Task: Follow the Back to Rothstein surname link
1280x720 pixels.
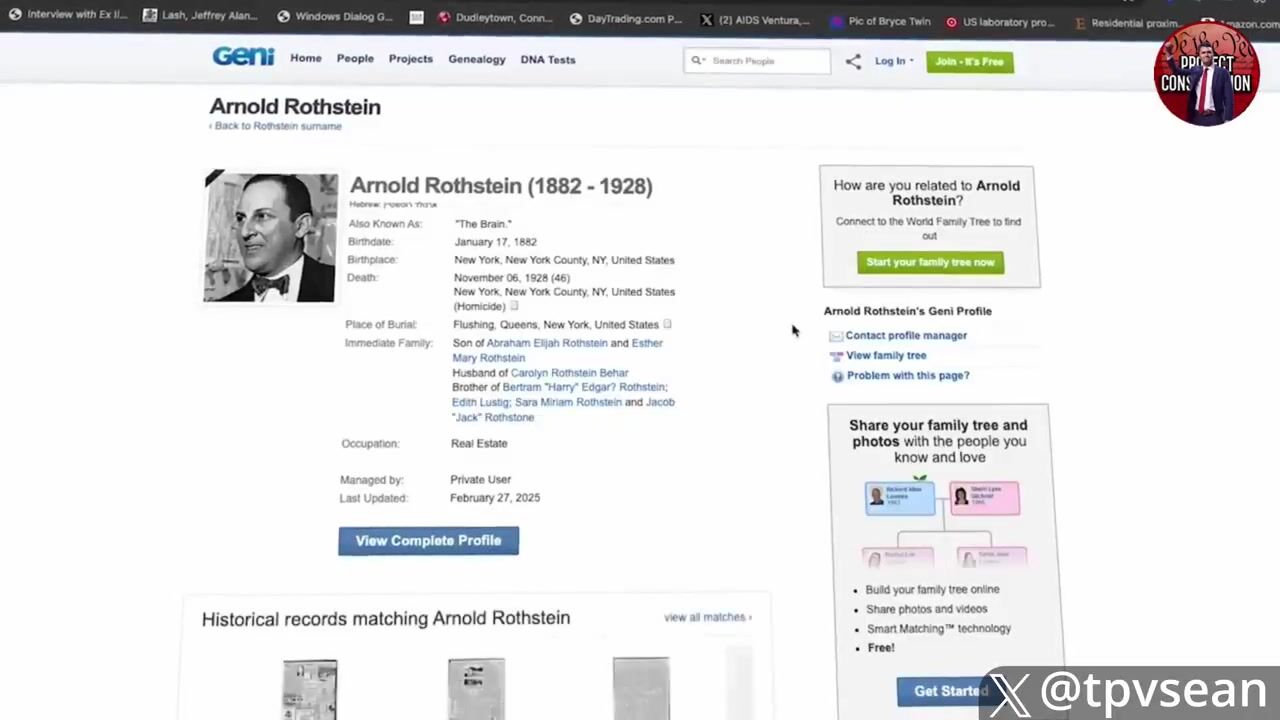Action: click(277, 126)
